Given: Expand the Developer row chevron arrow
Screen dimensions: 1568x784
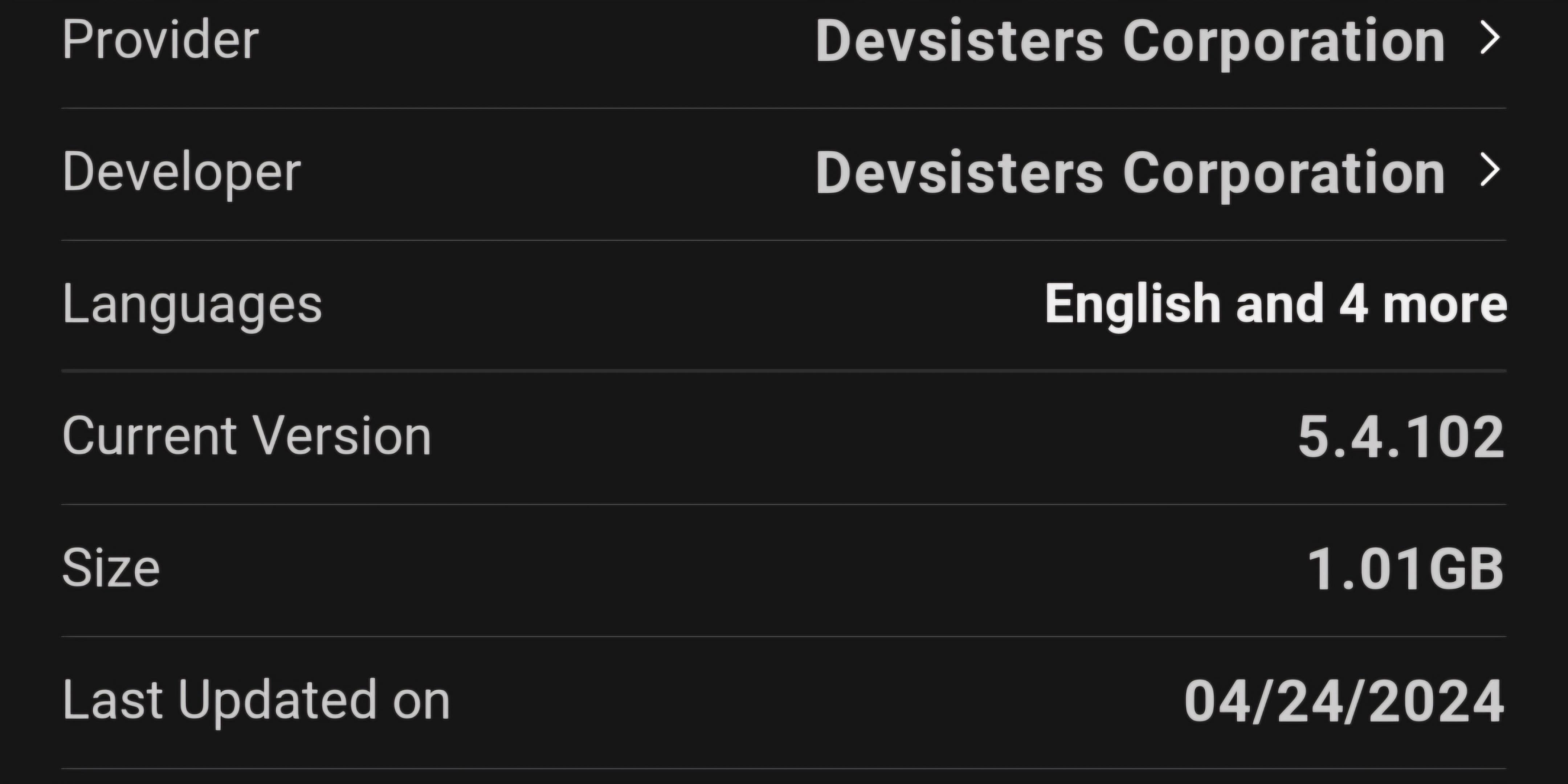Looking at the screenshot, I should pyautogui.click(x=1490, y=170).
